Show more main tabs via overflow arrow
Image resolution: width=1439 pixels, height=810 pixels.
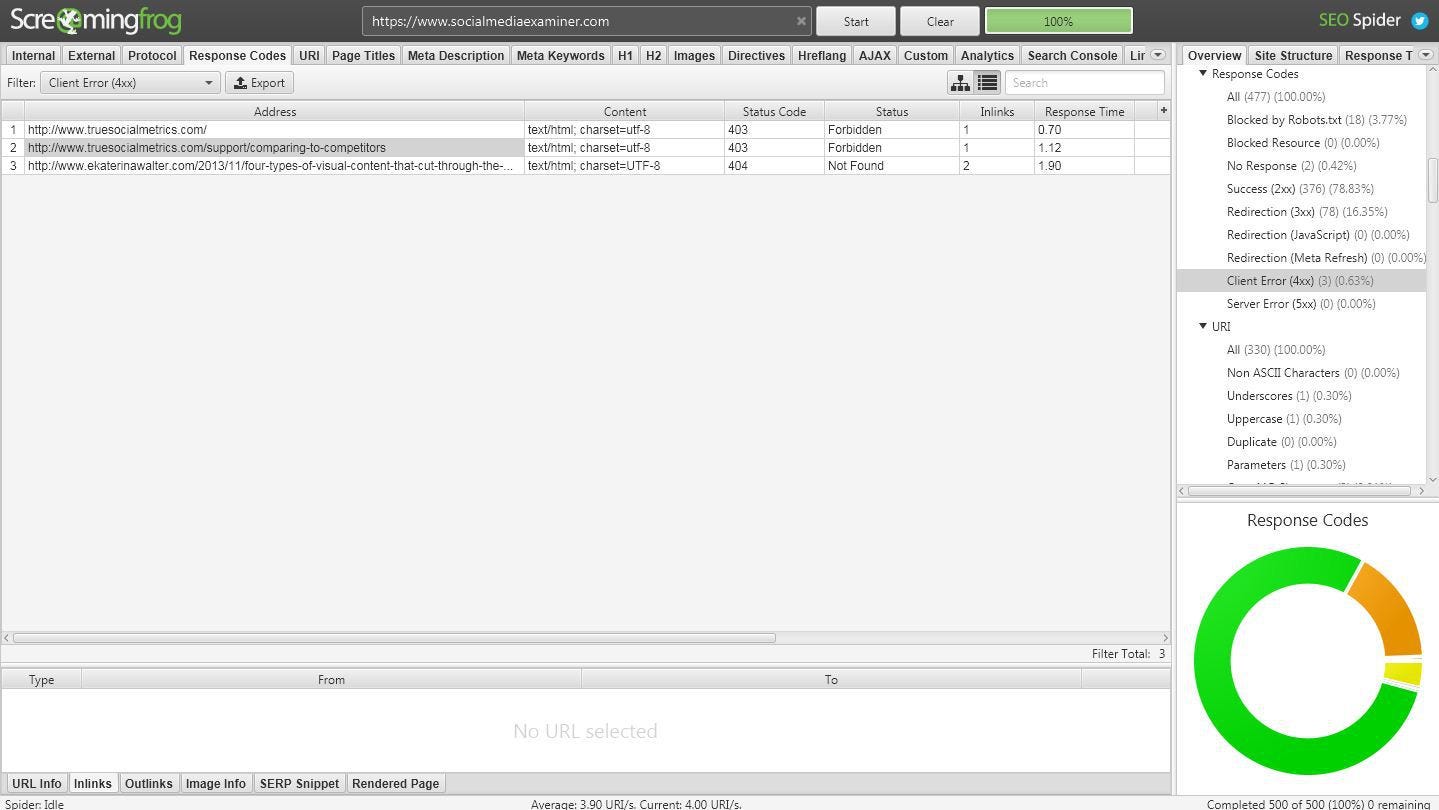1158,55
